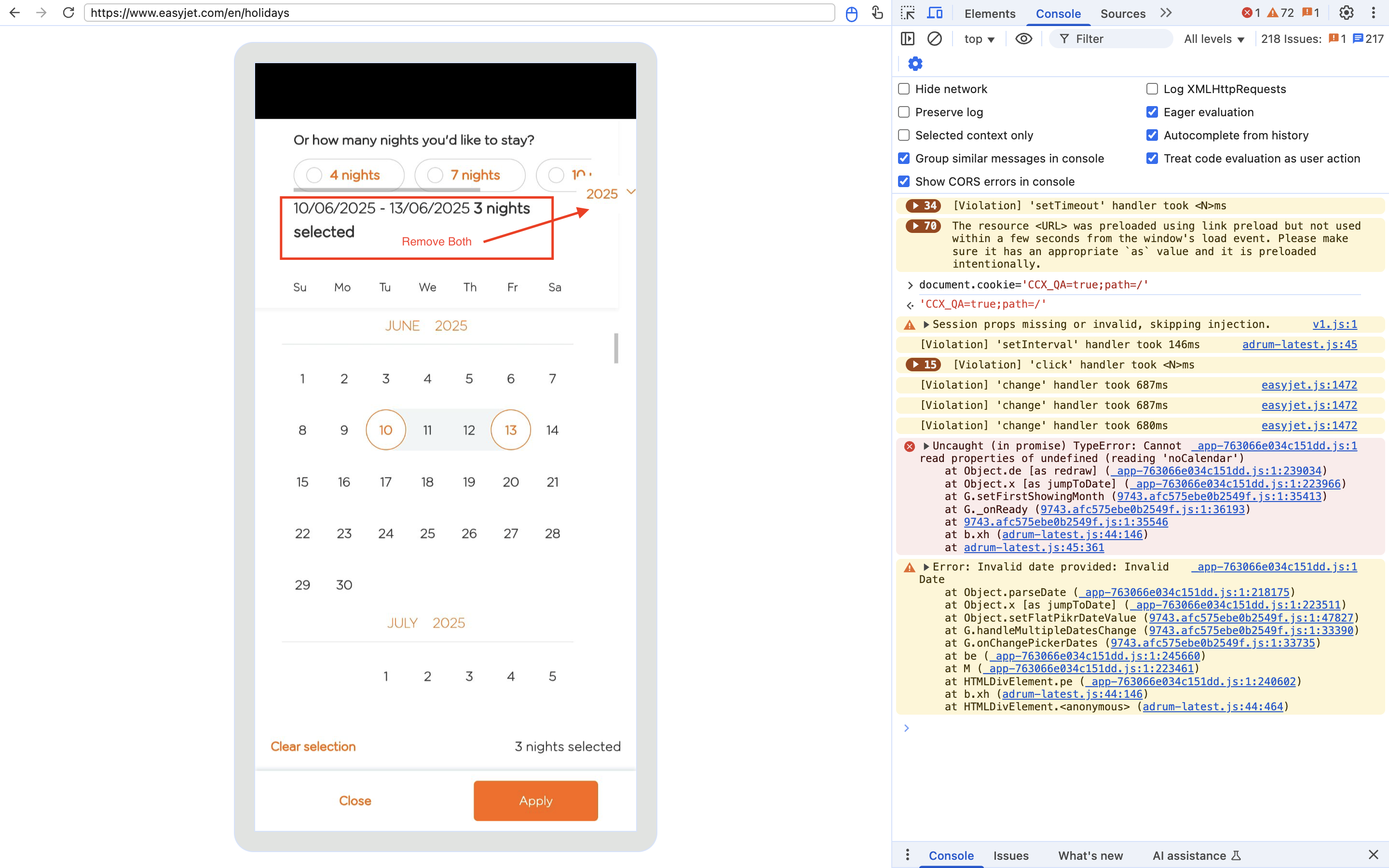Viewport: 1389px width, 868px height.
Task: Close the bottom DevTools drawer
Action: click(x=1374, y=855)
